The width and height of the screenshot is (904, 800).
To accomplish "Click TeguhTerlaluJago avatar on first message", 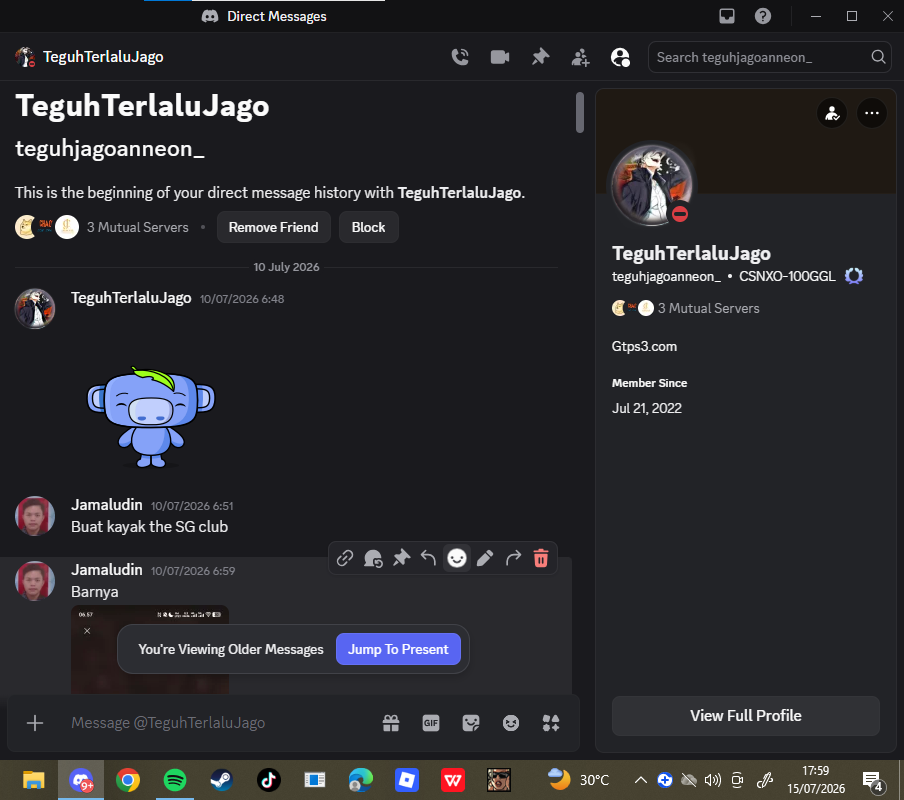I will click(35, 309).
